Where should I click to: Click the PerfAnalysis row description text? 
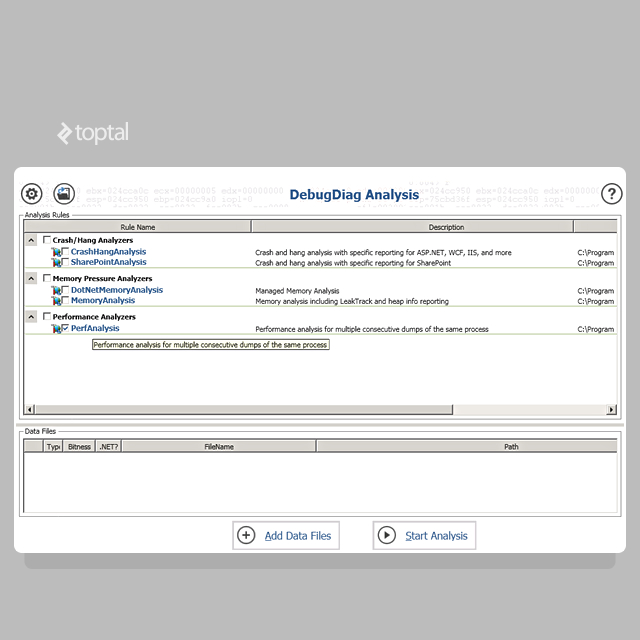[x=372, y=329]
